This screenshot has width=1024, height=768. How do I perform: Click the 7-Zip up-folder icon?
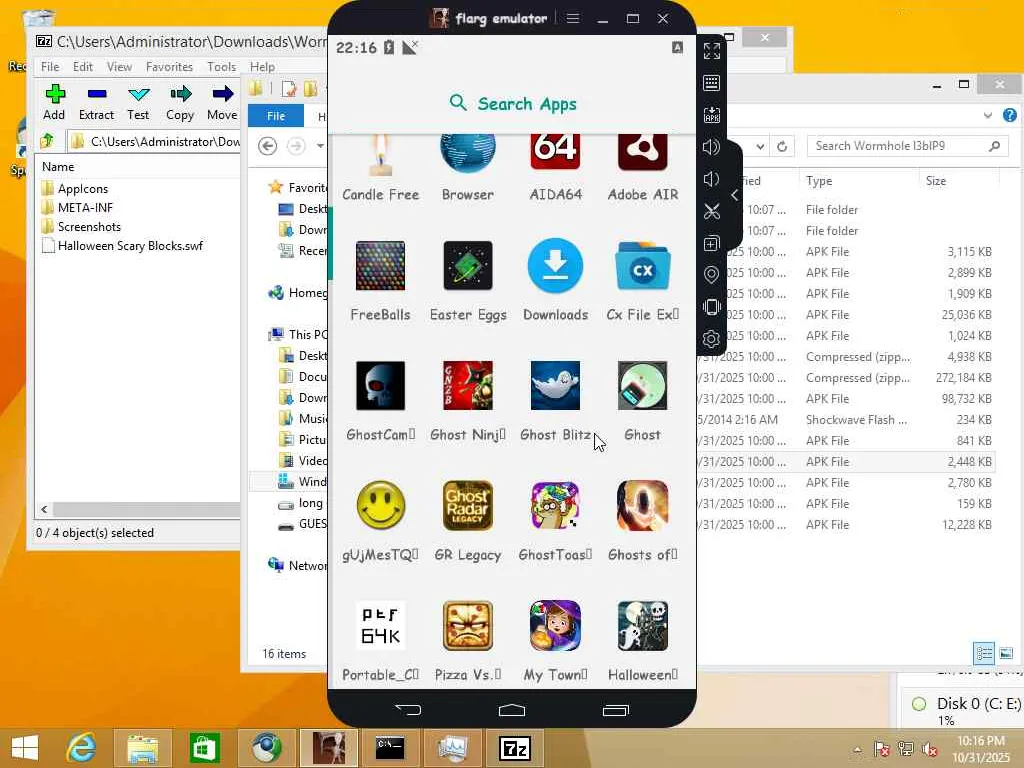click(47, 140)
